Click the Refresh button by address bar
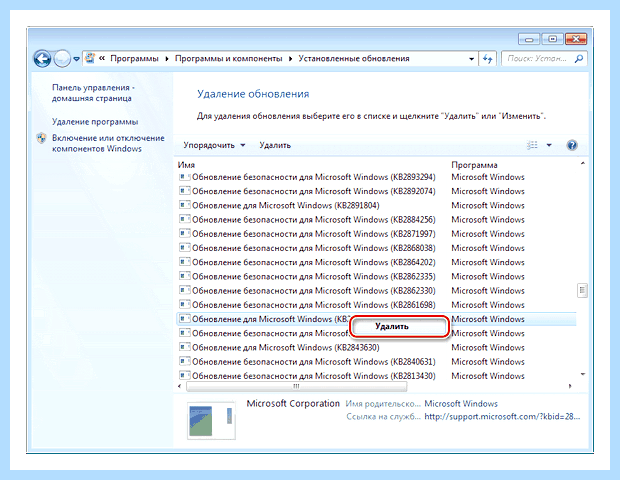 click(x=487, y=59)
